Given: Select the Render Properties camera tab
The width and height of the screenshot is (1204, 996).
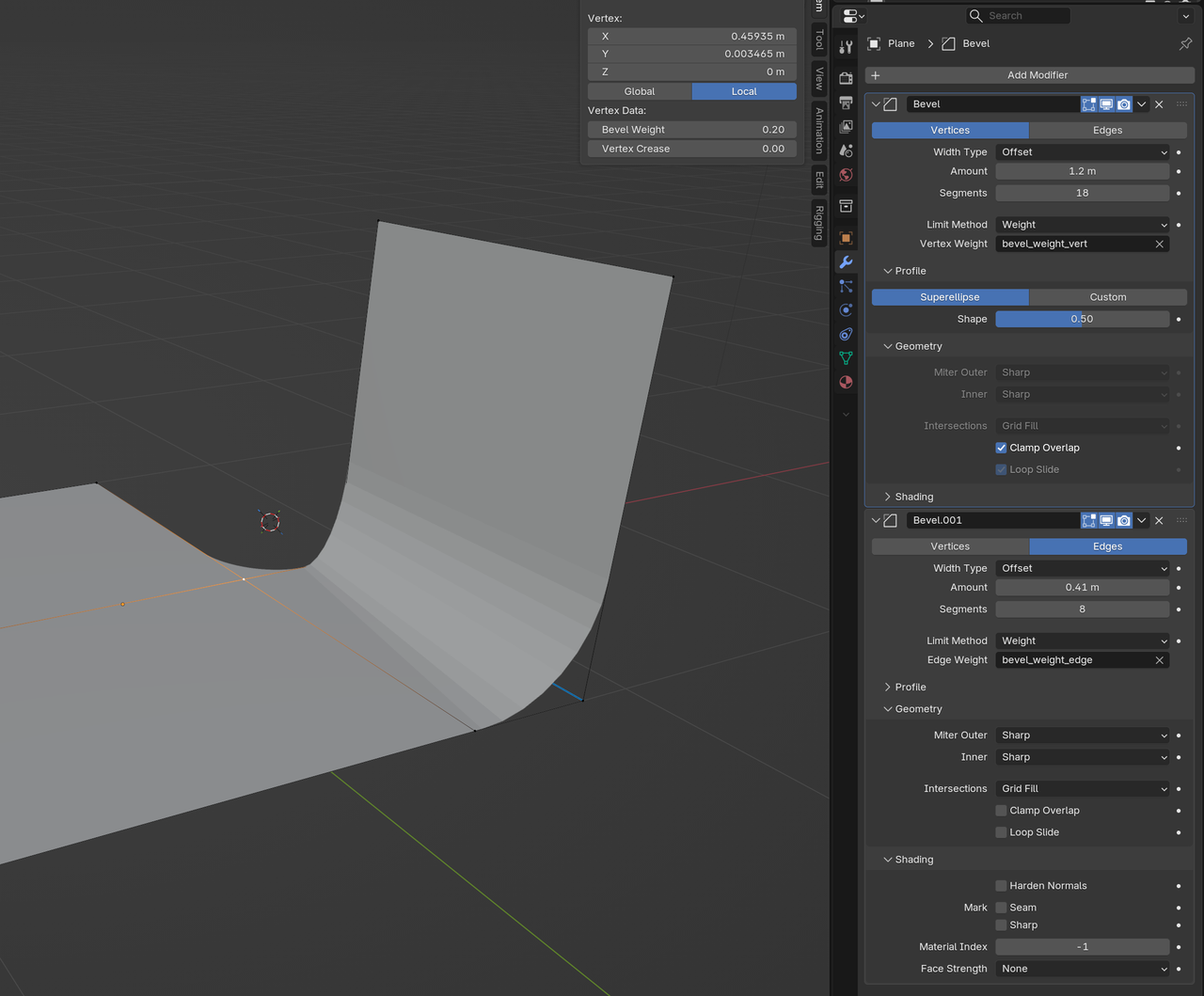Looking at the screenshot, I should [846, 79].
